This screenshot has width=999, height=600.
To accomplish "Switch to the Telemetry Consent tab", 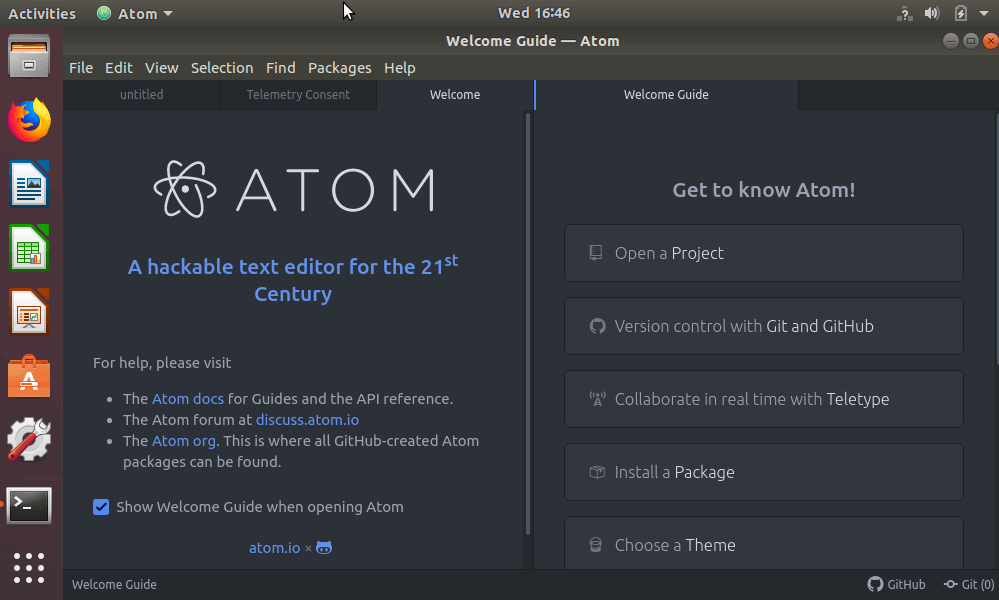I will coord(298,94).
